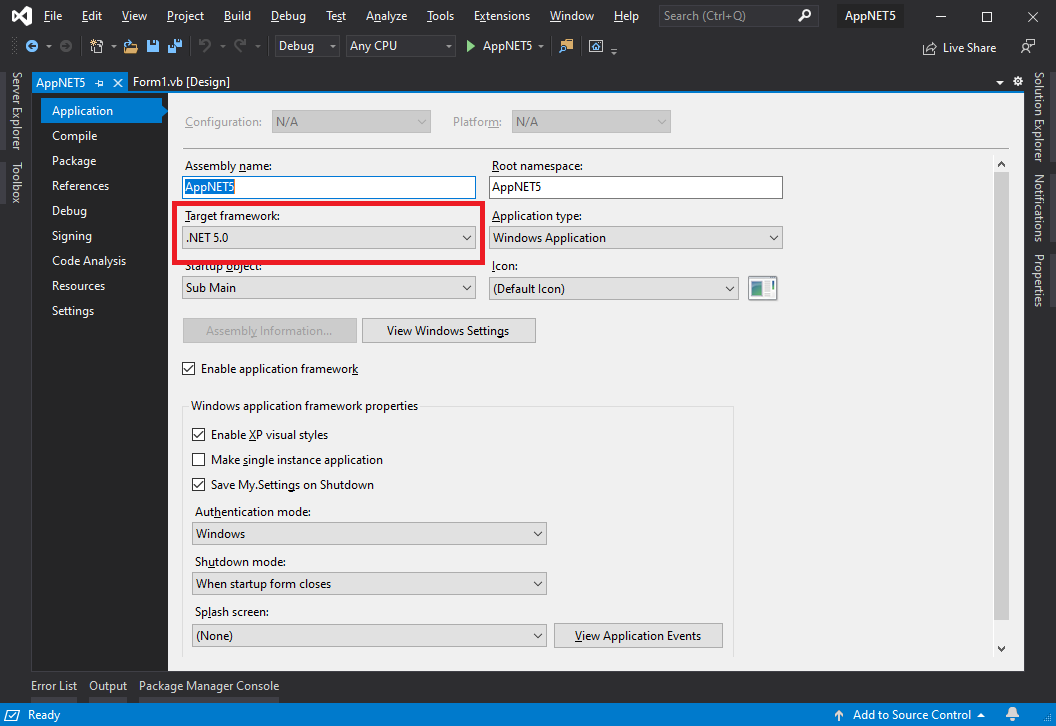1056x726 pixels.
Task: Open the Target framework dropdown
Action: click(329, 238)
